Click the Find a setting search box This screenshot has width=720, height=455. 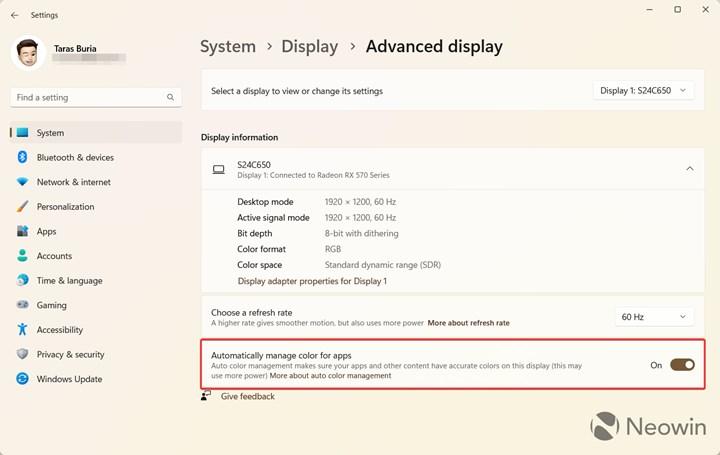click(90, 97)
